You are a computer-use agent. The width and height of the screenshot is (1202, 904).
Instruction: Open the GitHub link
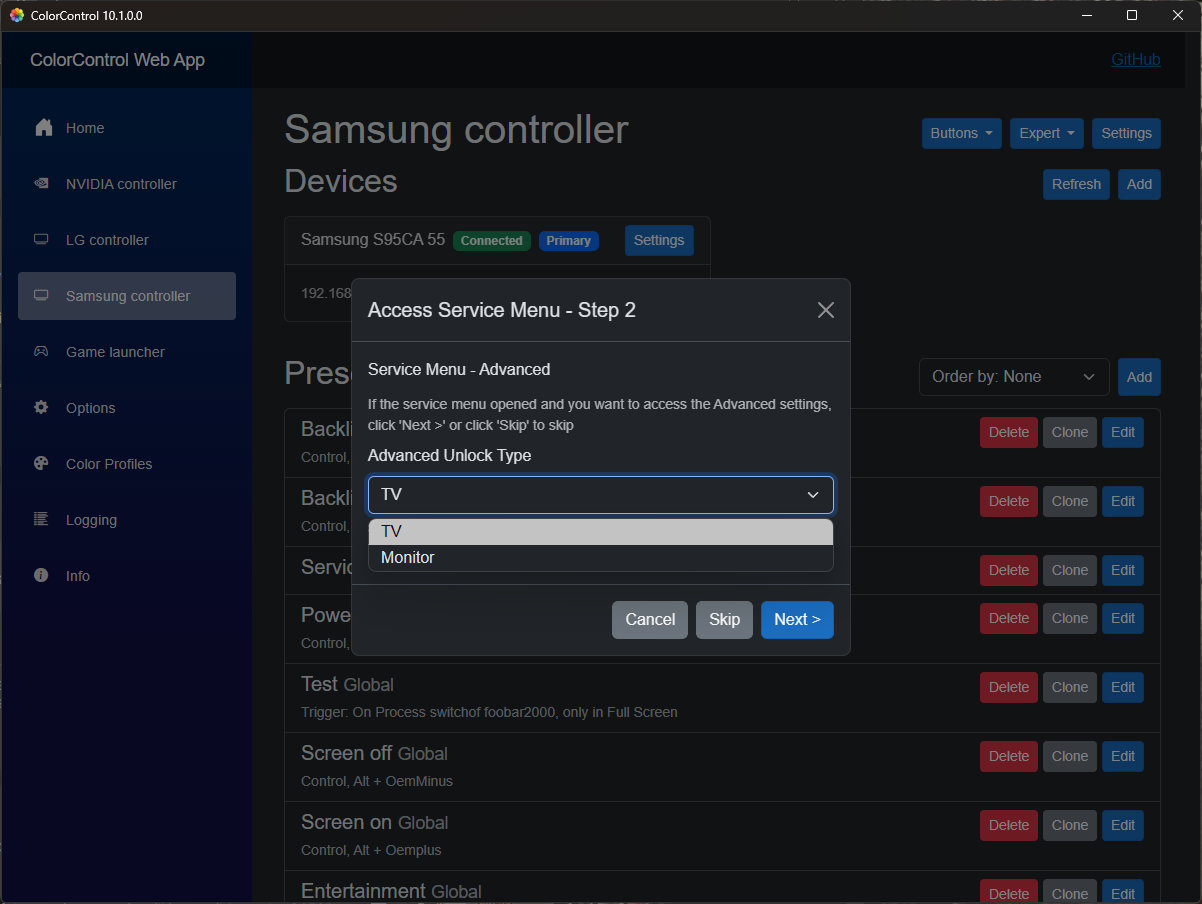click(1135, 60)
